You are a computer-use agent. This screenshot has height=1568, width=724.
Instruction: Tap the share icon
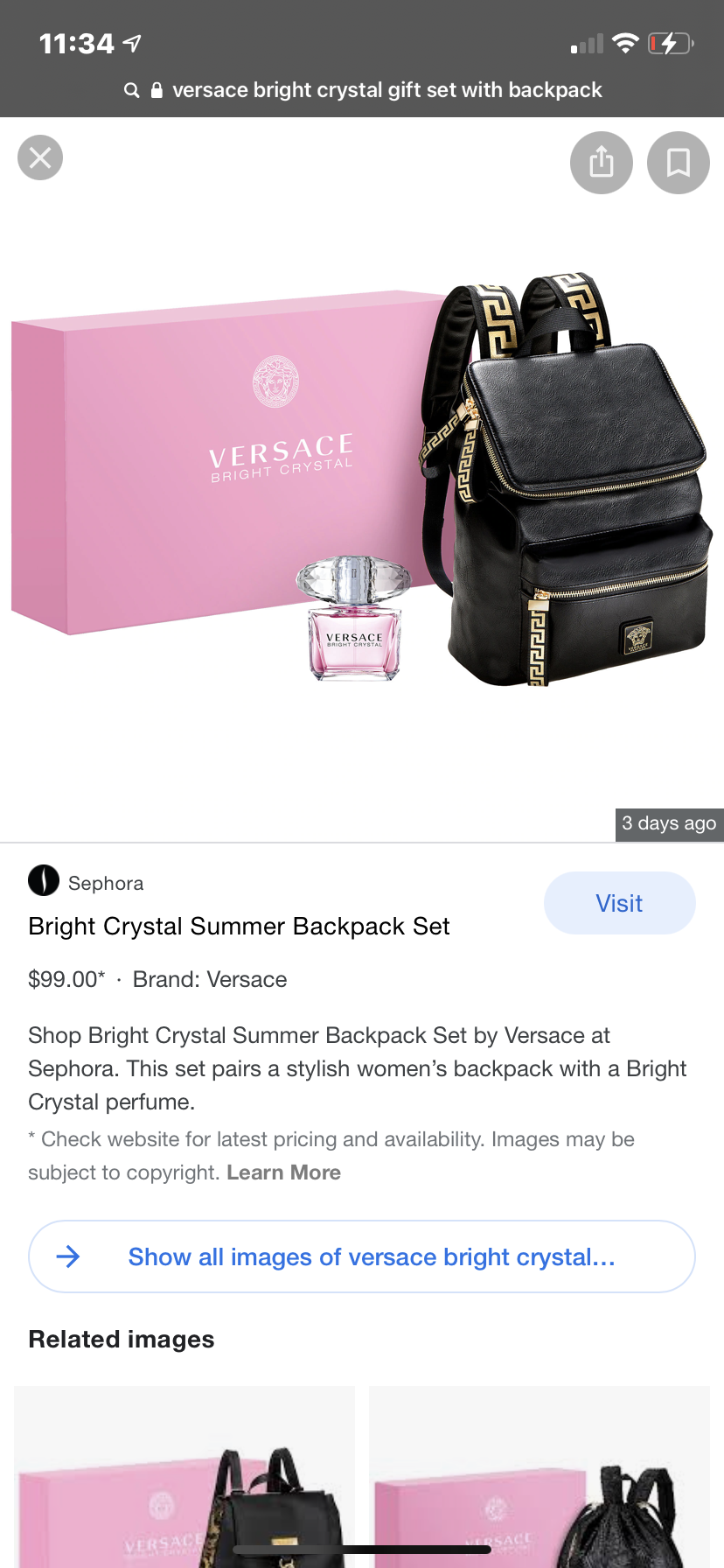[x=602, y=163]
